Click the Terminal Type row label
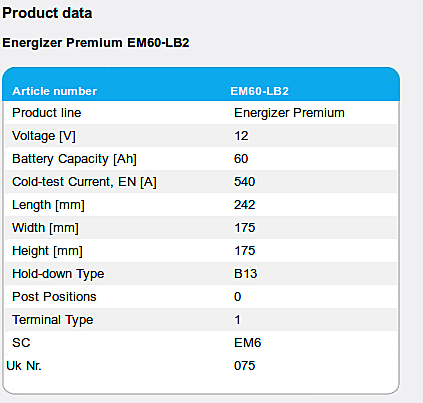The image size is (423, 403). click(x=53, y=320)
